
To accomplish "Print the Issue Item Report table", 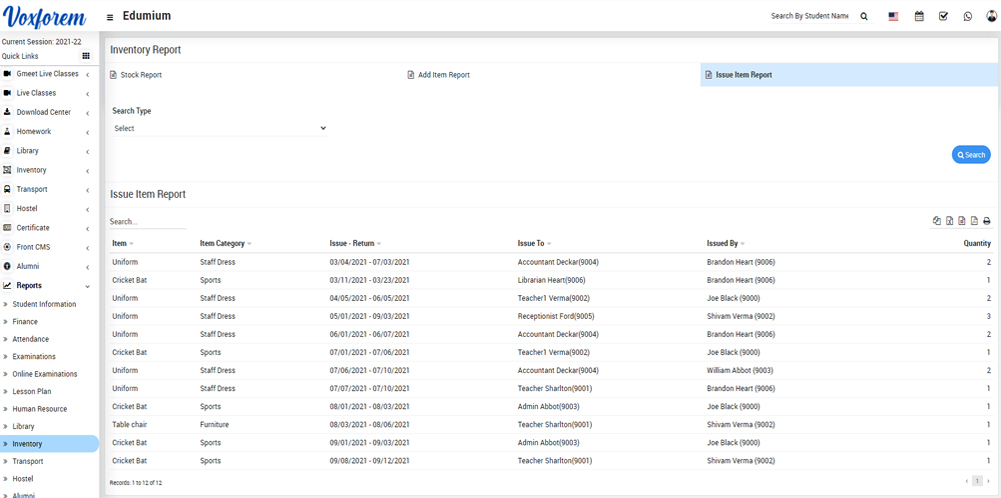I will click(x=986, y=221).
